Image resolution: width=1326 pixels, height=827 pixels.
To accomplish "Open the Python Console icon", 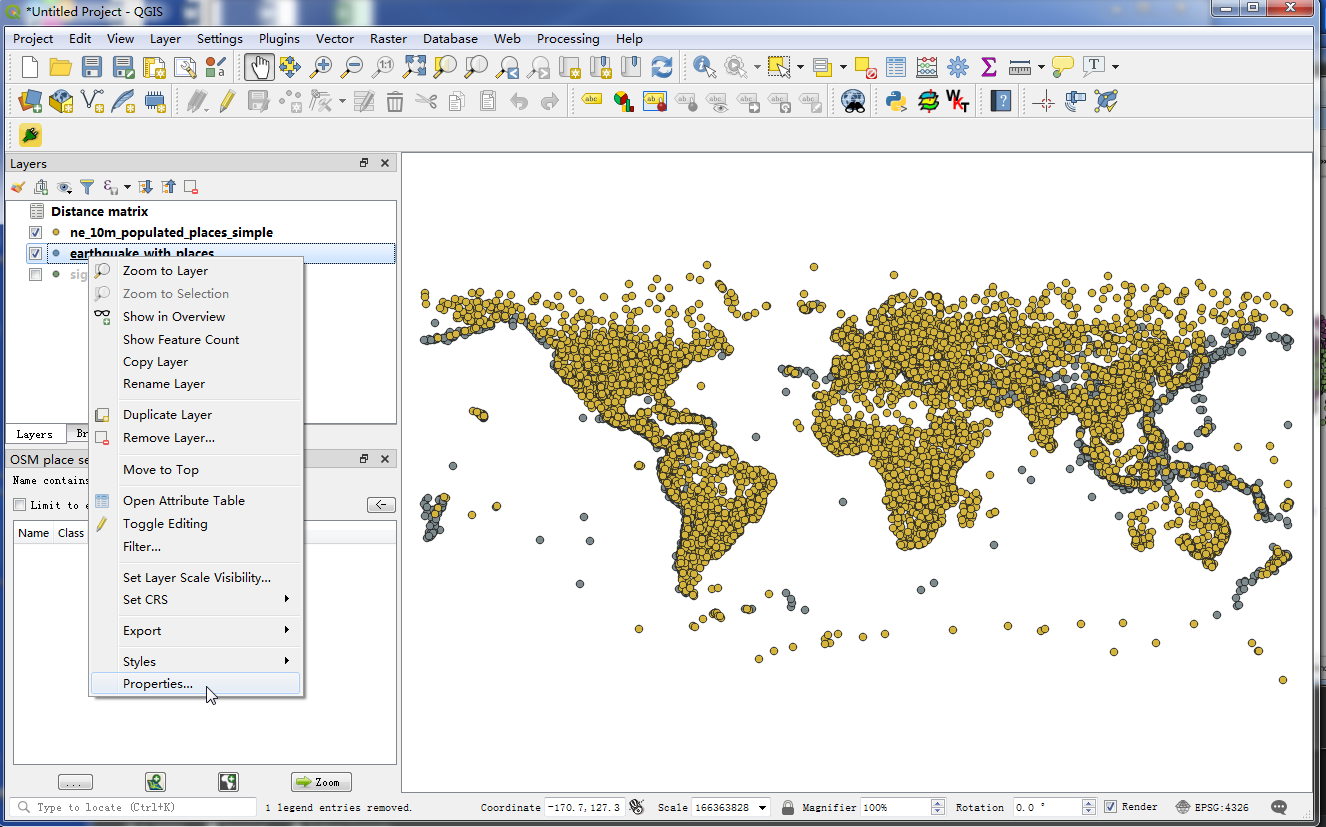I will [896, 101].
